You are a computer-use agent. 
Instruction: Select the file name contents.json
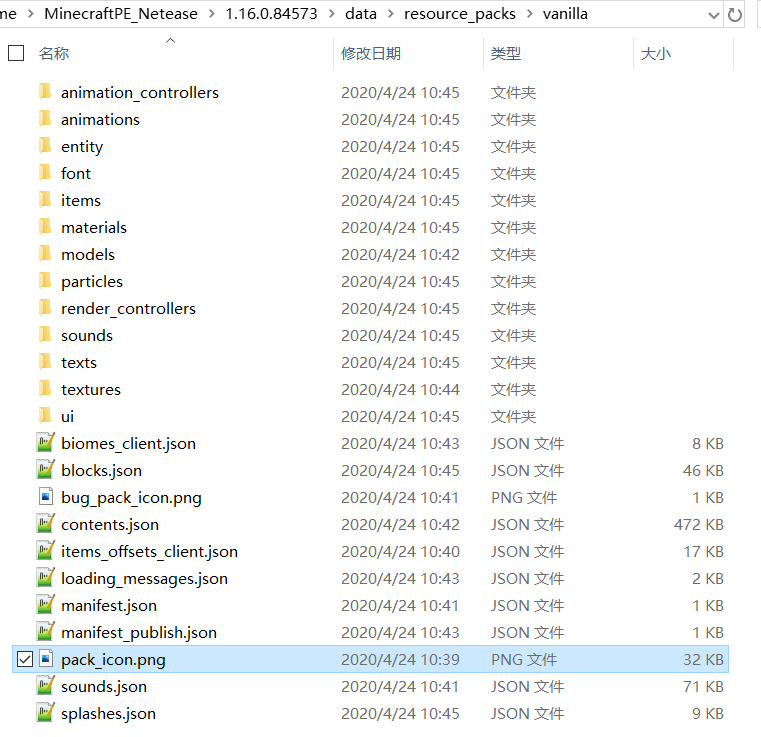[110, 524]
